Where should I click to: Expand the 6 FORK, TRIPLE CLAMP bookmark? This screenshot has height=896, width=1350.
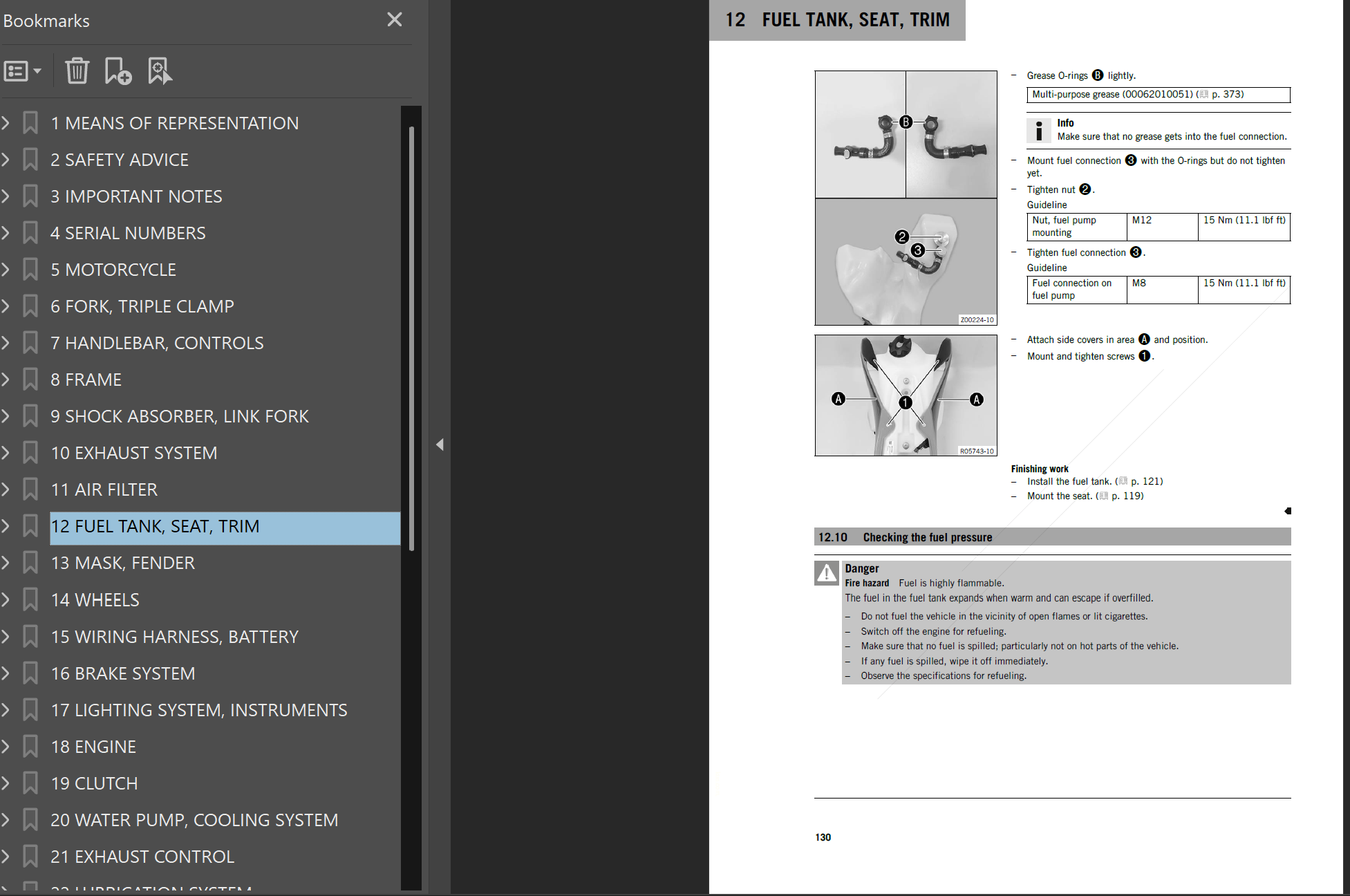[6, 306]
